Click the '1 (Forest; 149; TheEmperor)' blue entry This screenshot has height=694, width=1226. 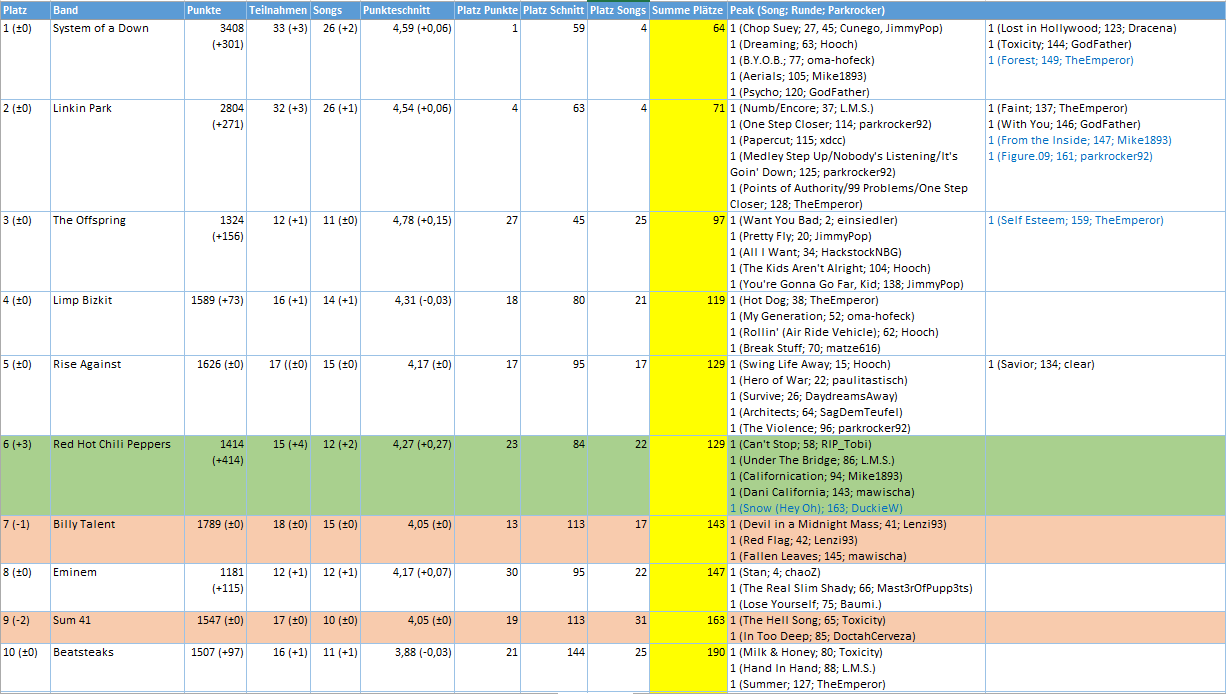click(x=1060, y=60)
